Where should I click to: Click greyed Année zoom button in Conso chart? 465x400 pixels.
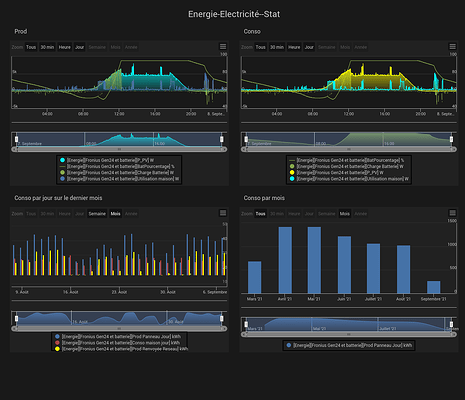point(360,47)
